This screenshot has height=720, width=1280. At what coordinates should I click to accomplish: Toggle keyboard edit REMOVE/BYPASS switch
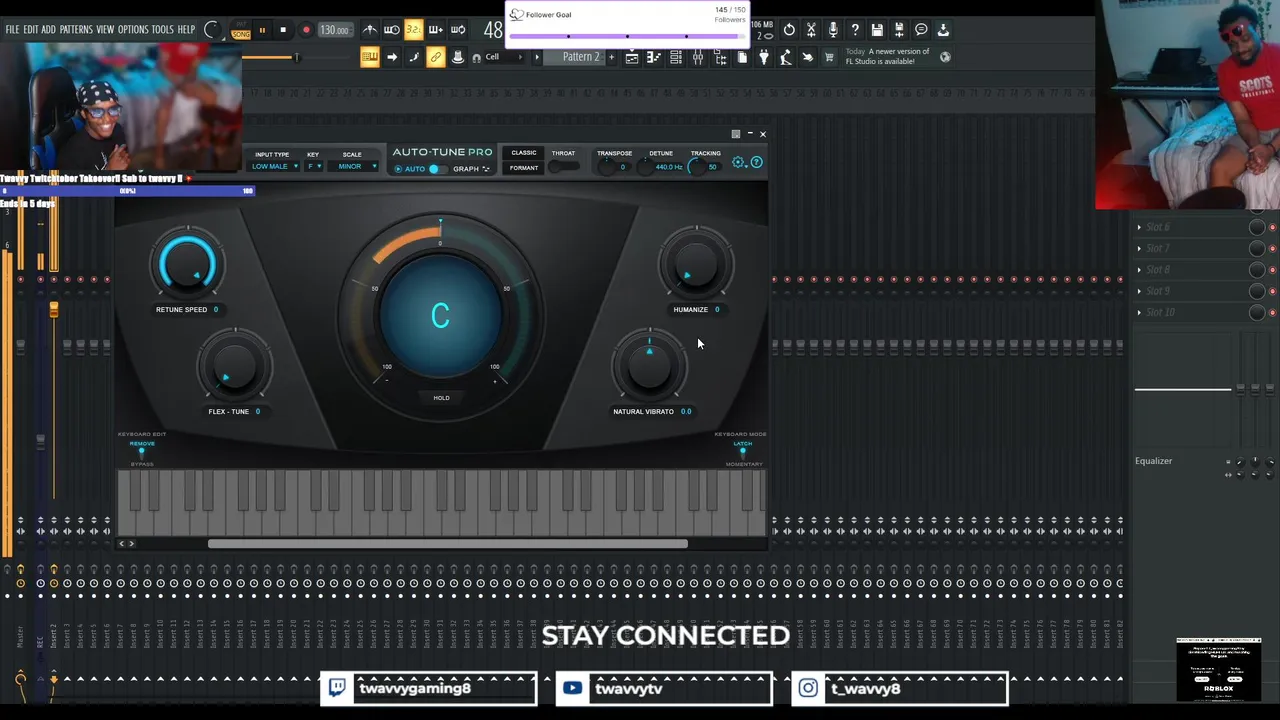point(142,453)
